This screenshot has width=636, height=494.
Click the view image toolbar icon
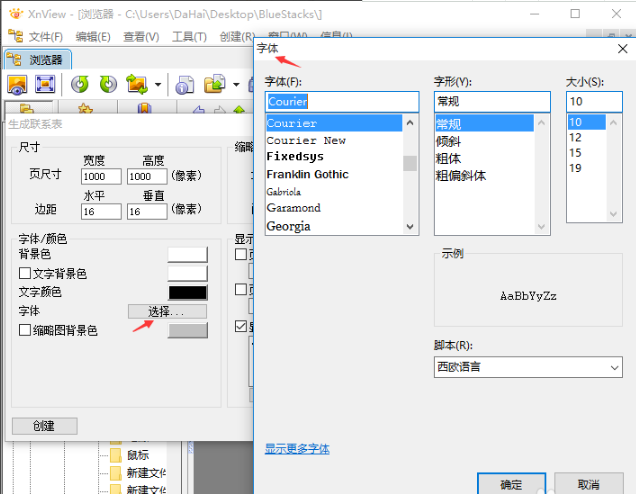pyautogui.click(x=17, y=85)
